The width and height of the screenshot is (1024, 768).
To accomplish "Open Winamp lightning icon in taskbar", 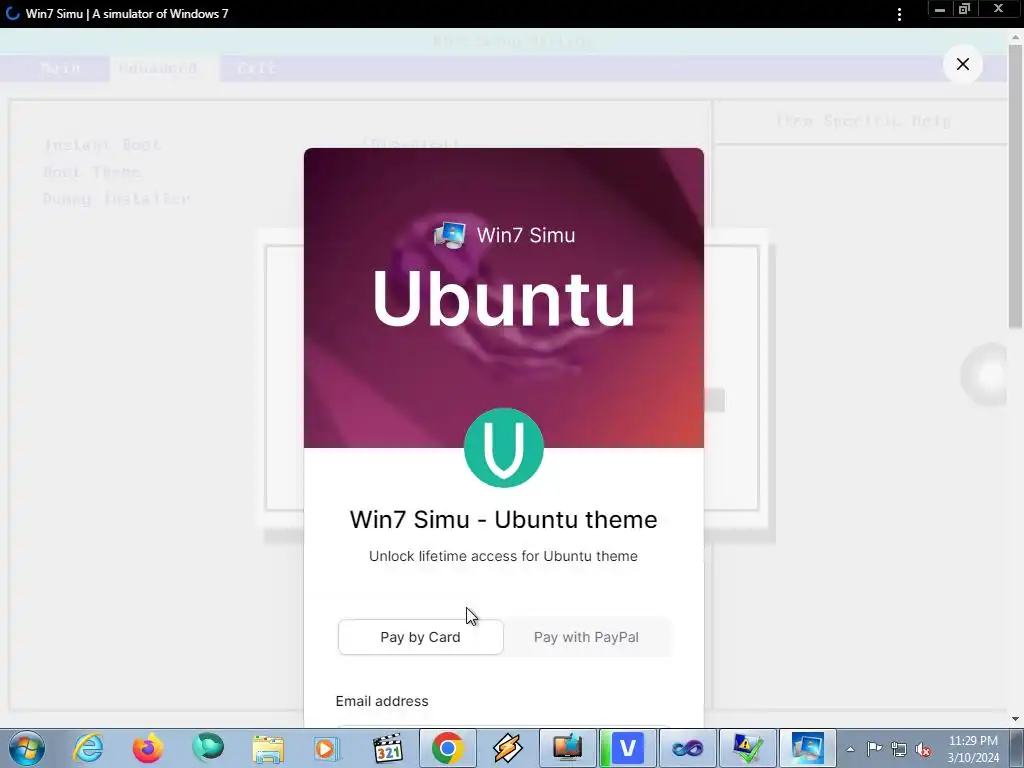I will point(507,748).
